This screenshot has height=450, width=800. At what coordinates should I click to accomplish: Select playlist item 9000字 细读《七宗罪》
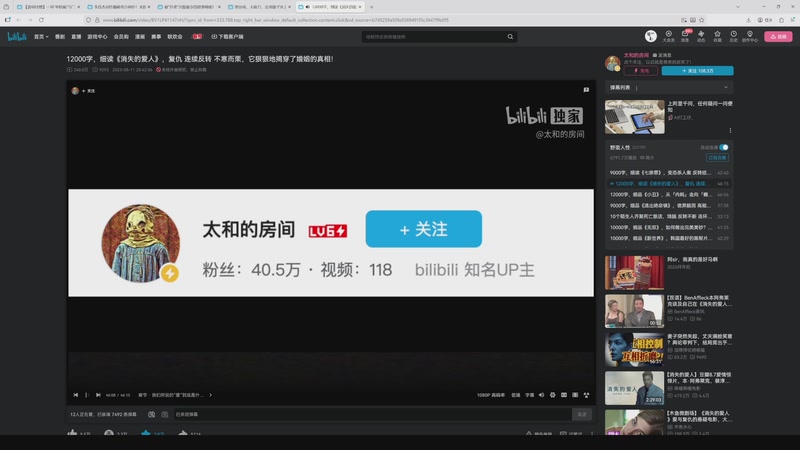[669, 173]
